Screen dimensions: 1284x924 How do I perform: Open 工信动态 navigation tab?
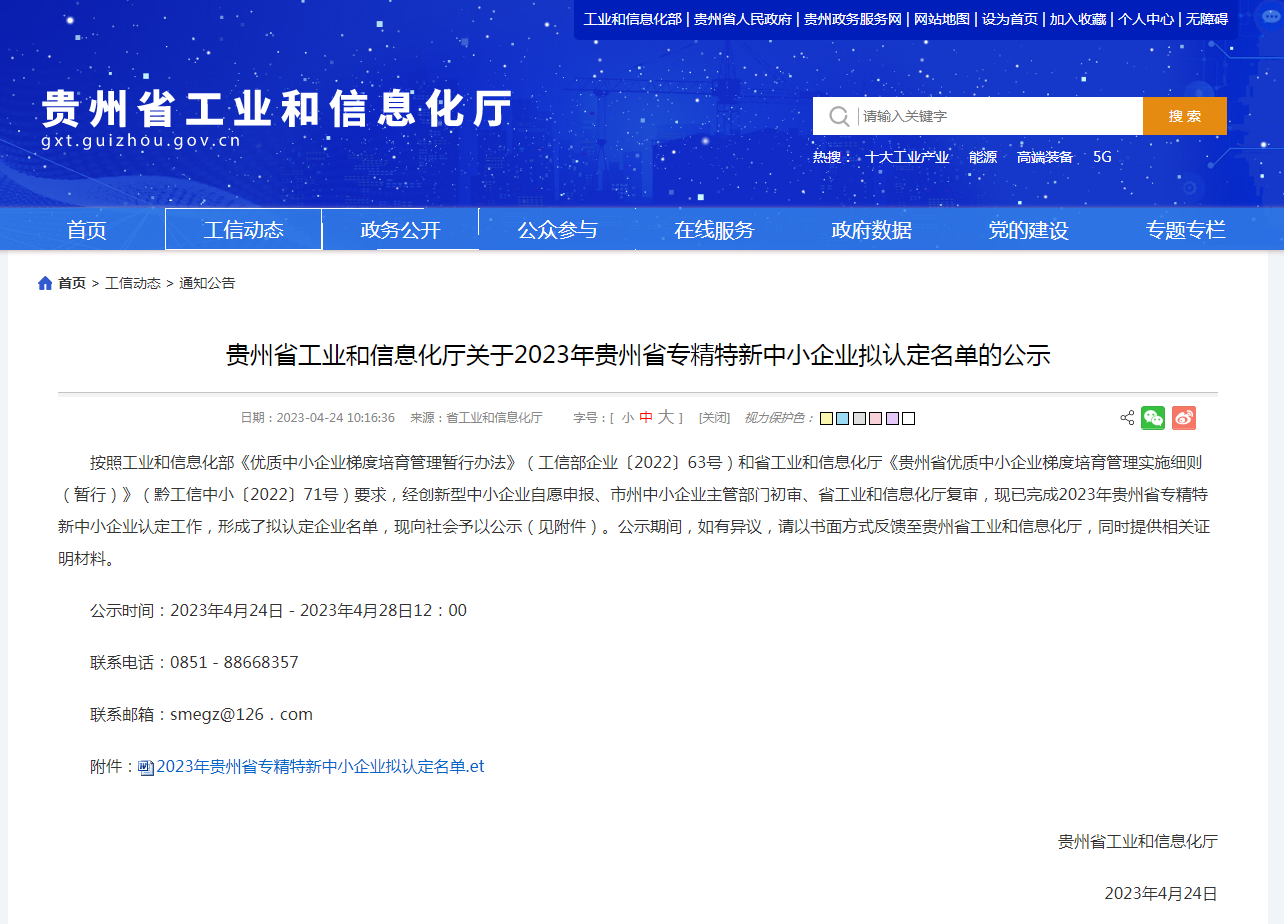(x=244, y=230)
